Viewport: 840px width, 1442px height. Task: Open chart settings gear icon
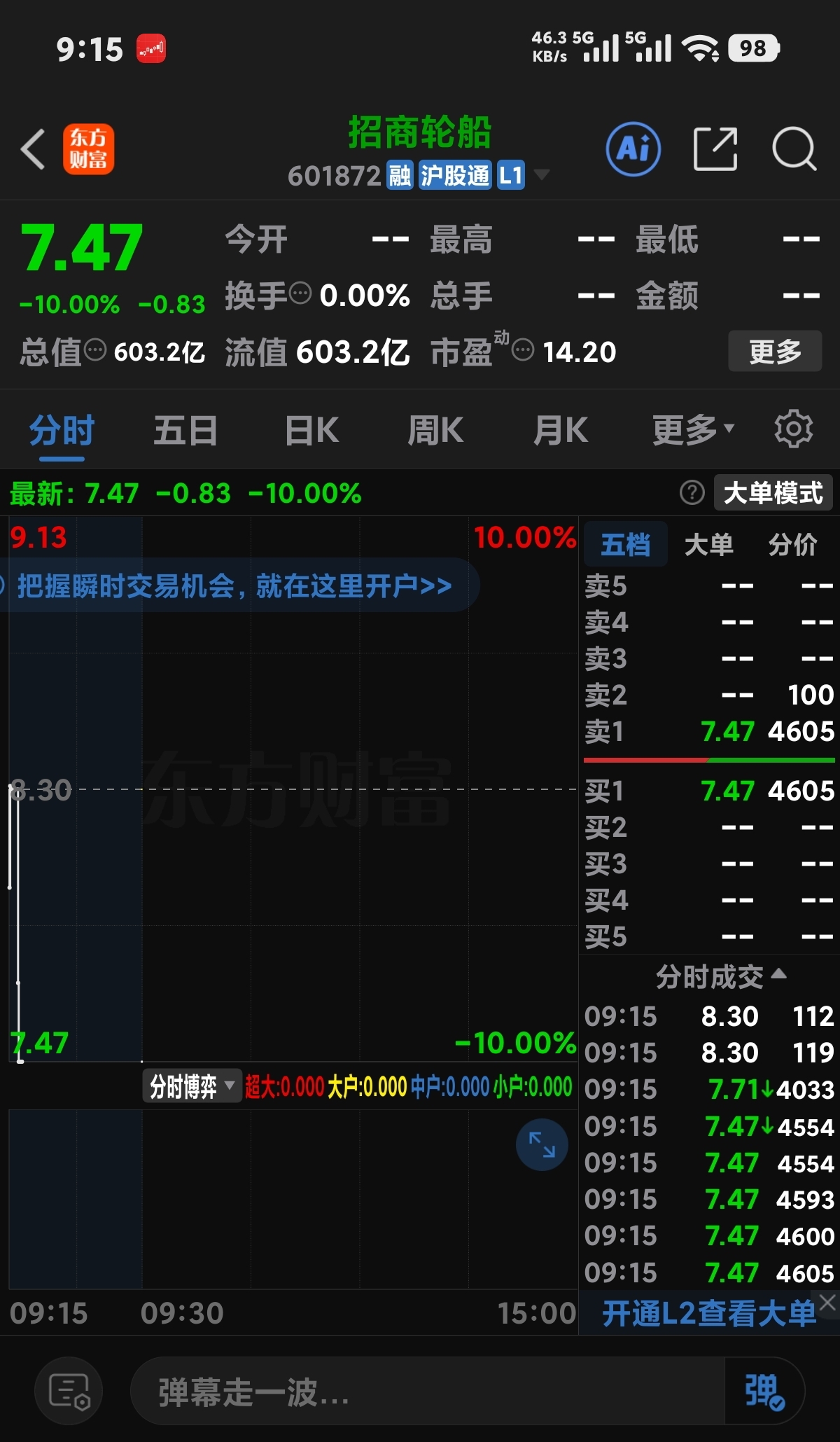(793, 429)
